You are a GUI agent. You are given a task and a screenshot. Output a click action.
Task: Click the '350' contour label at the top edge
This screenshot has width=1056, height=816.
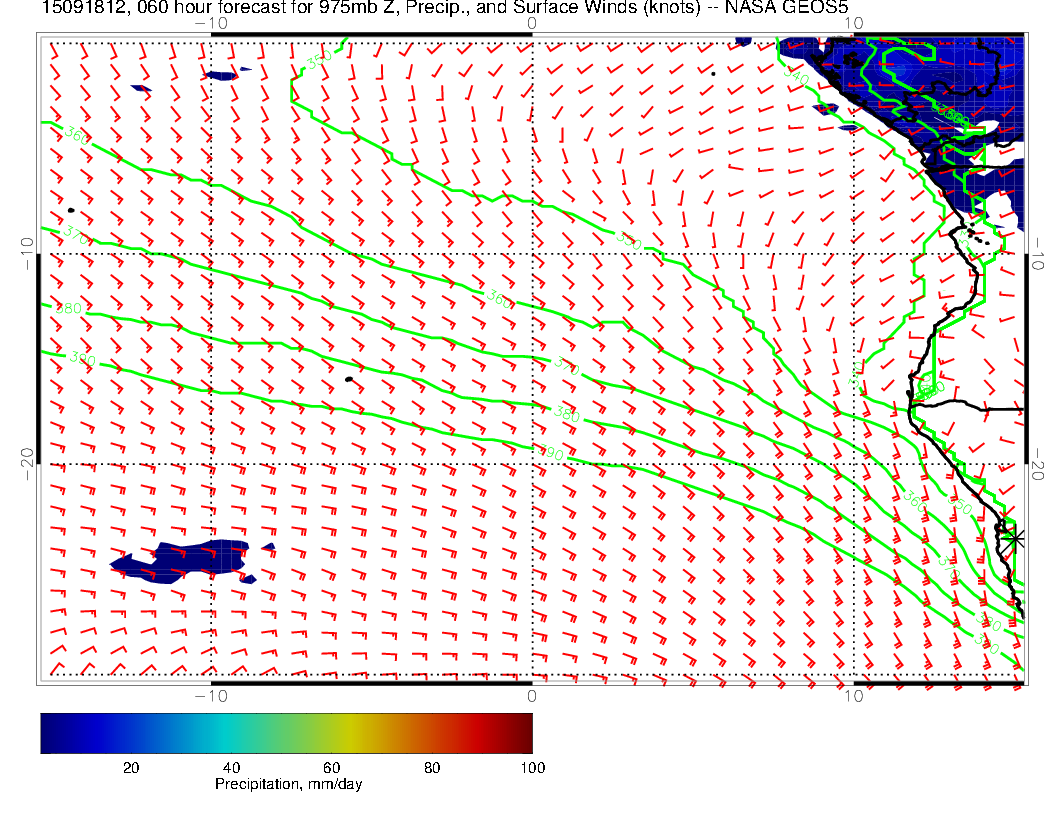[x=319, y=60]
